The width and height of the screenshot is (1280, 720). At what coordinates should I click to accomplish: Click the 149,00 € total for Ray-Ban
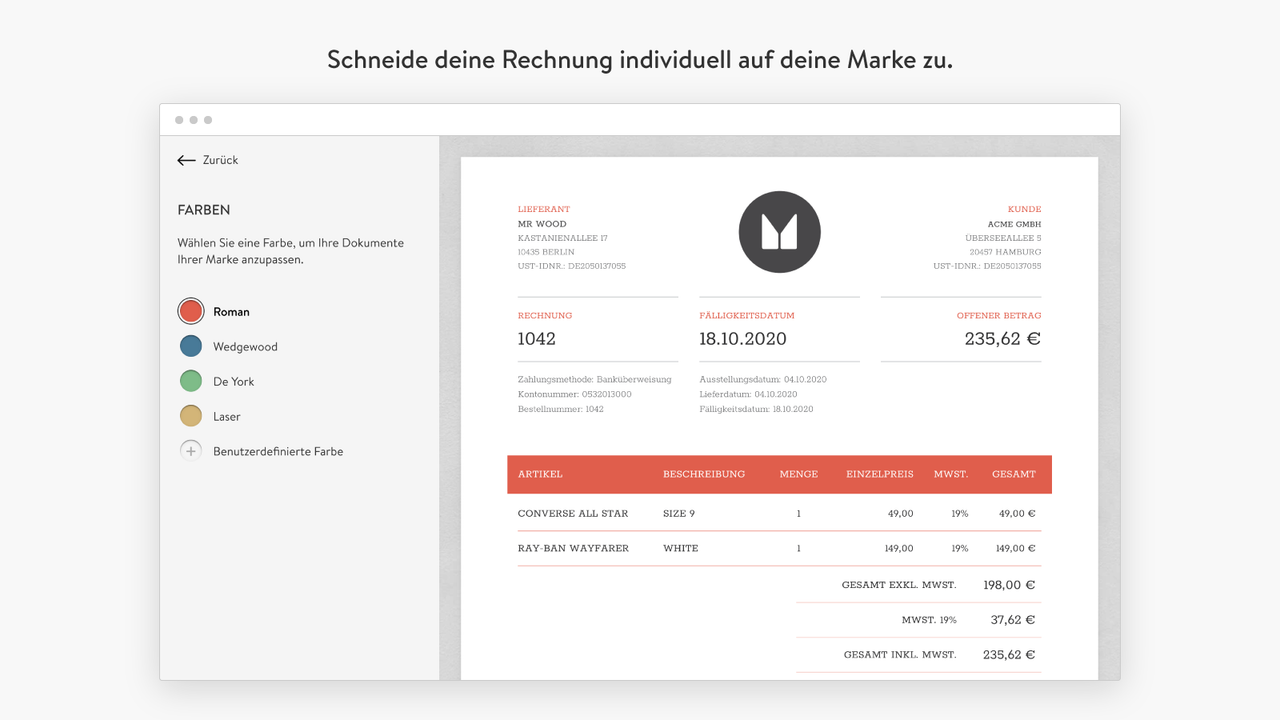click(x=1016, y=549)
